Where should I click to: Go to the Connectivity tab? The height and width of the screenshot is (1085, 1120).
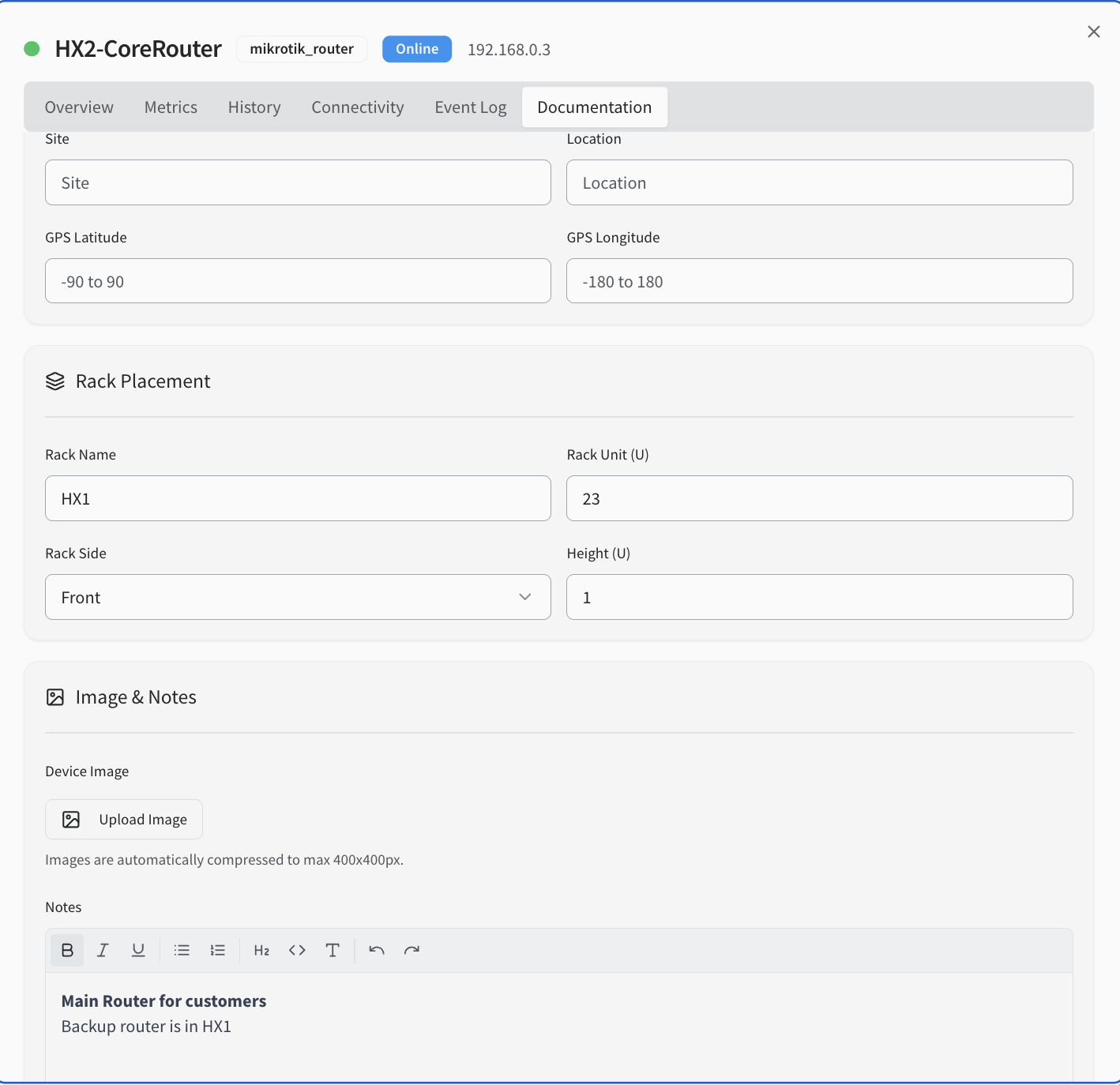point(357,107)
